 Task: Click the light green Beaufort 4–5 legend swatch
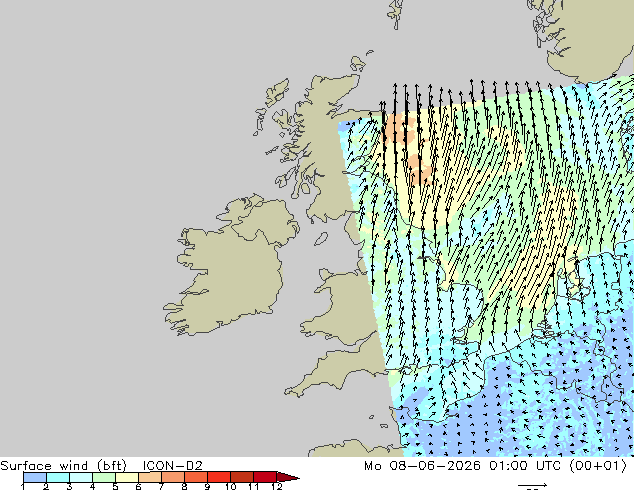[104, 477]
